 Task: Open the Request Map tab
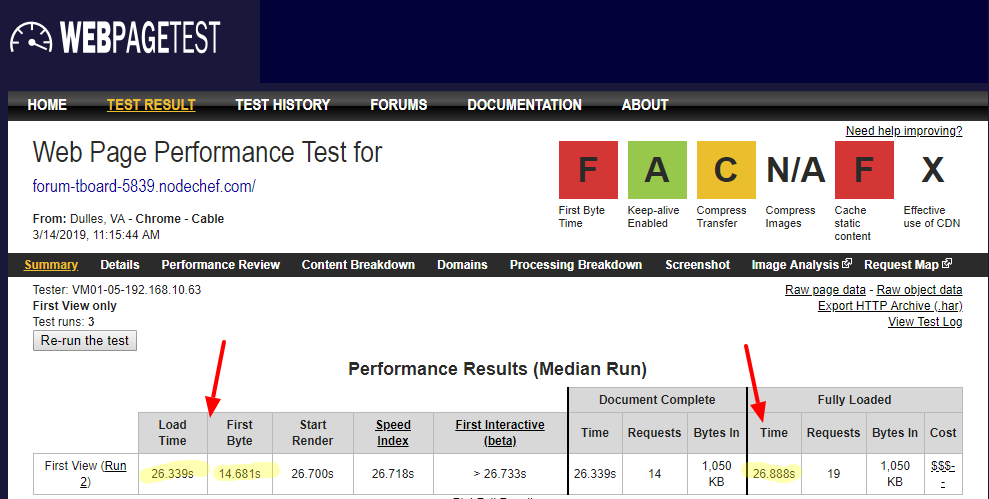901,265
